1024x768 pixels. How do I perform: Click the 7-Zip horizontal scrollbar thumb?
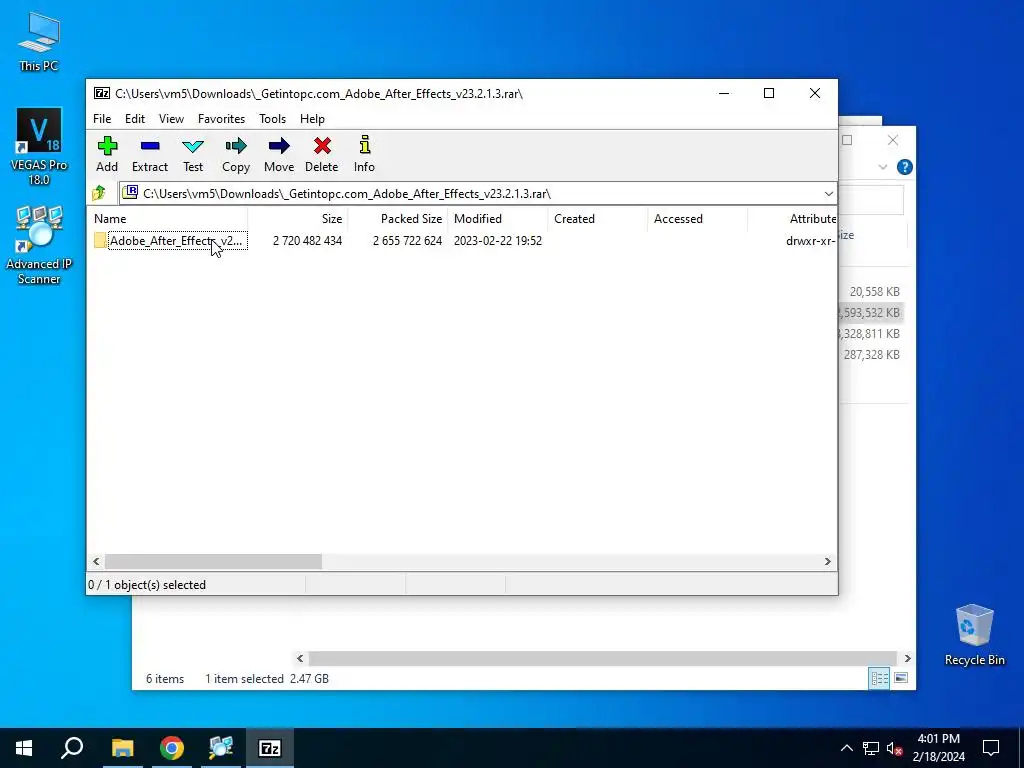(213, 562)
